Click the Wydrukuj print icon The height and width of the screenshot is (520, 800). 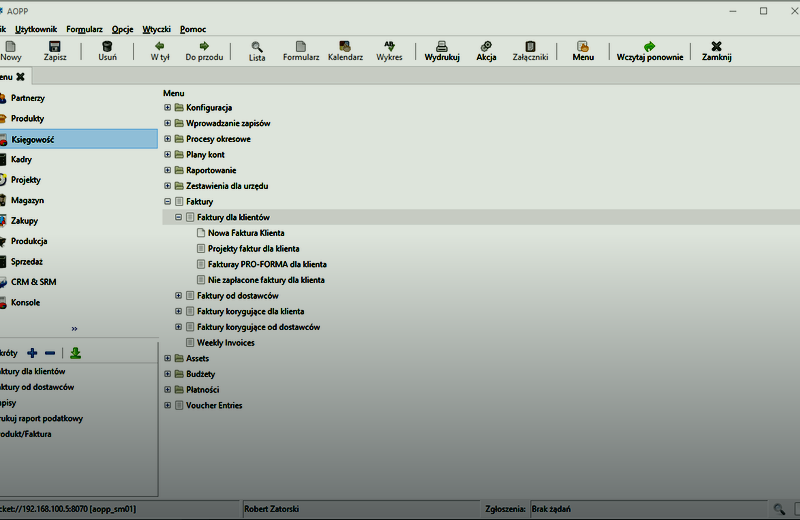[x=441, y=46]
